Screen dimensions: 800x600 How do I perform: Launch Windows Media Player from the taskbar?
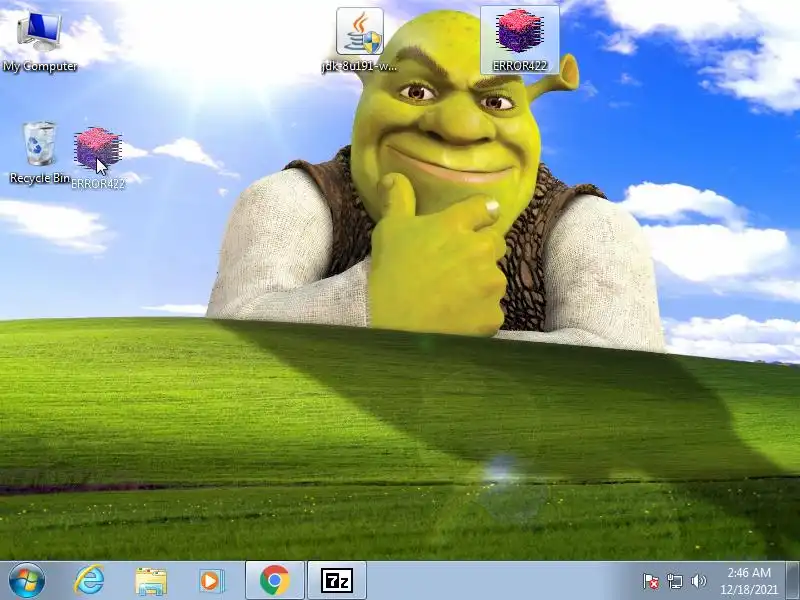(211, 581)
